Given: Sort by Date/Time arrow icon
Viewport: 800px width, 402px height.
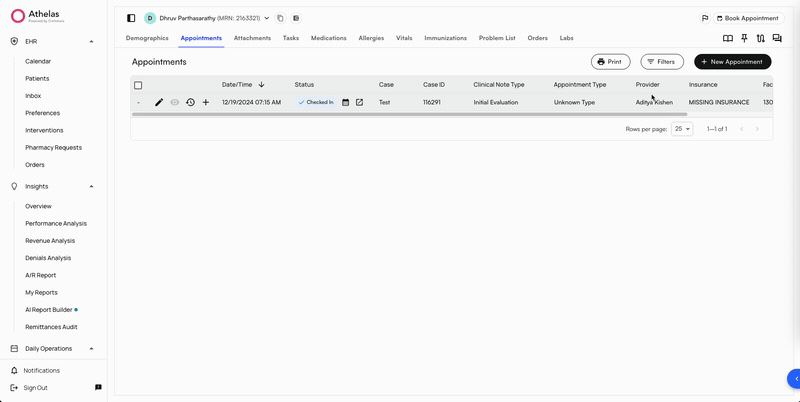Looking at the screenshot, I should (262, 85).
